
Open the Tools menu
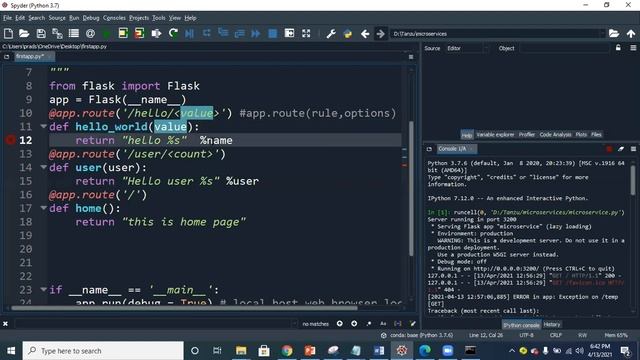[x=159, y=18]
